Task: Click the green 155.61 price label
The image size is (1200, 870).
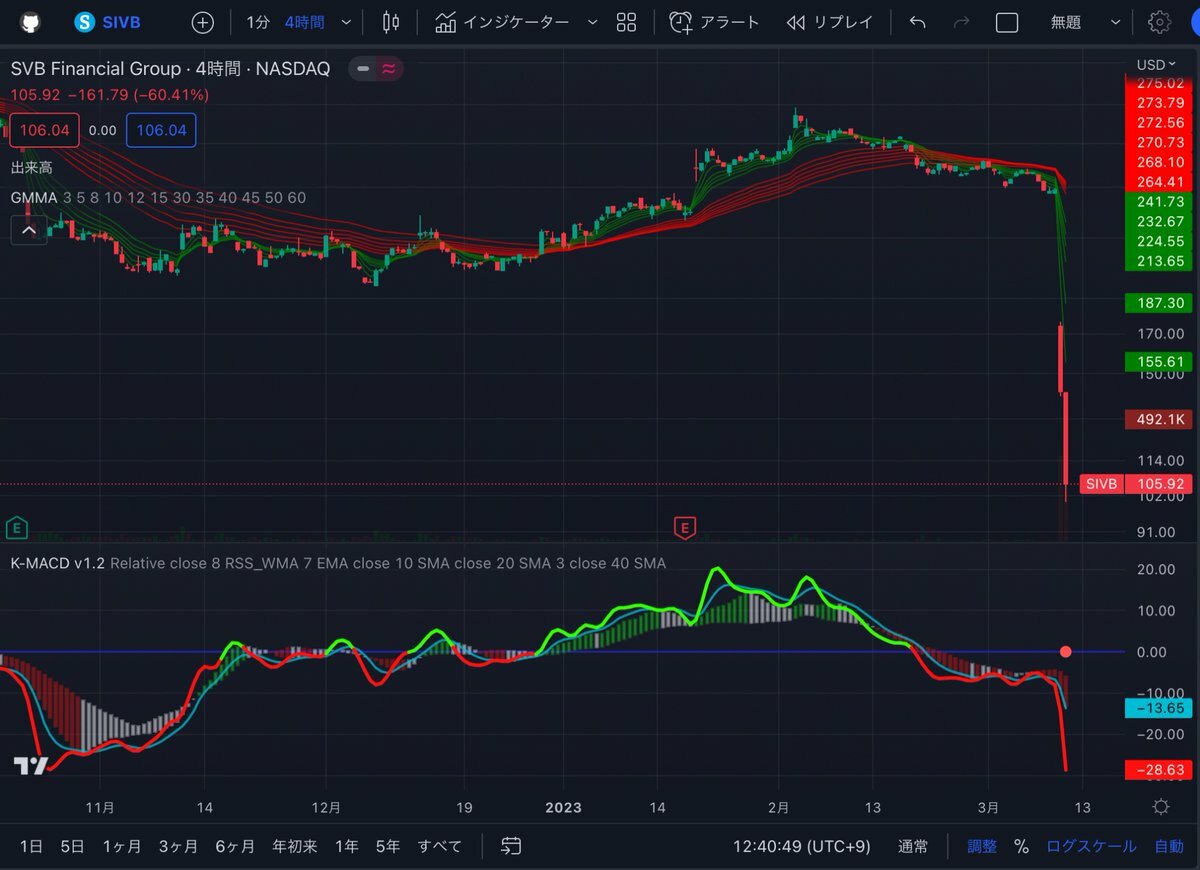Action: pos(1158,362)
